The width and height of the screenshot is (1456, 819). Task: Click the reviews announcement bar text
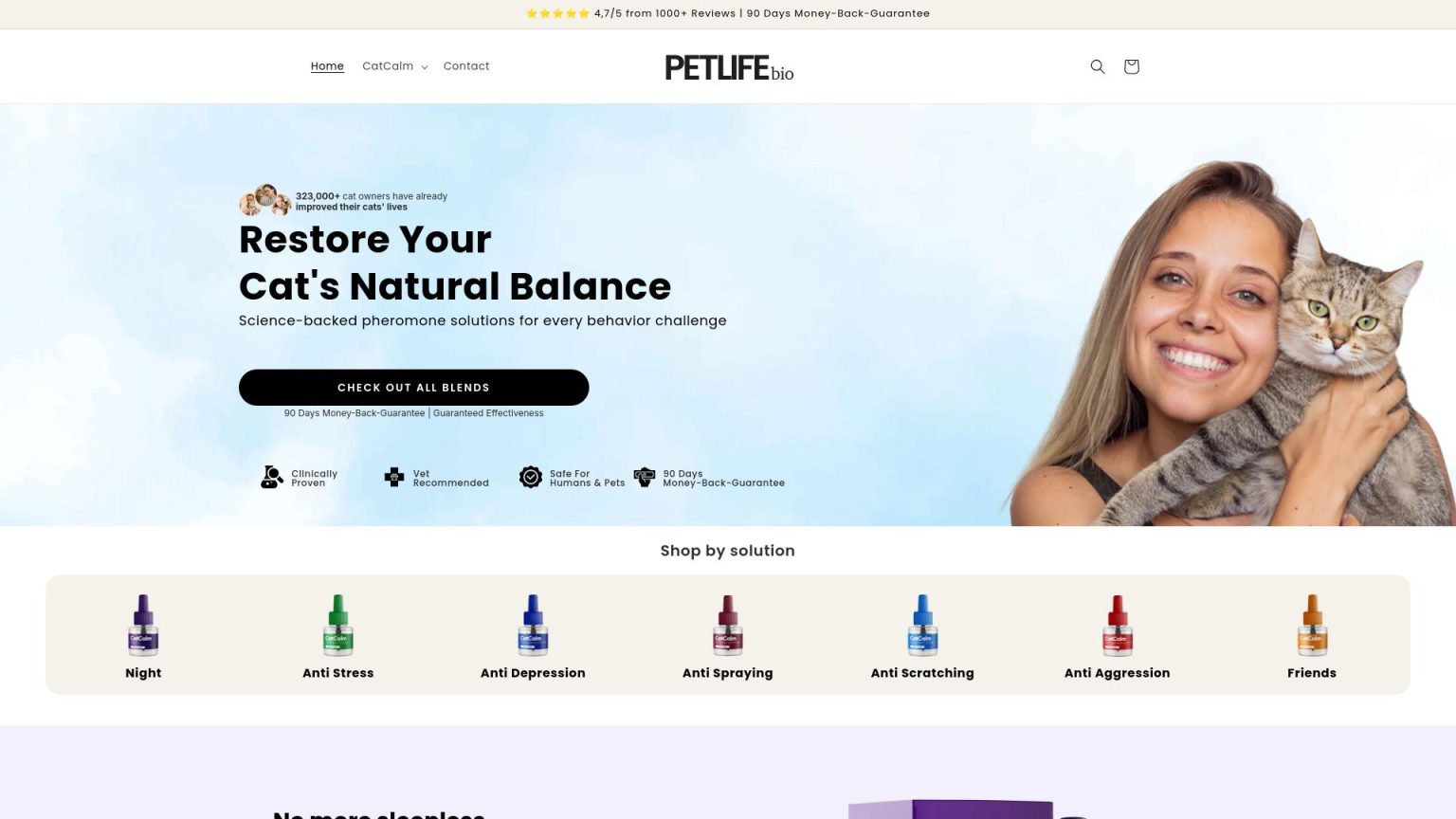(x=728, y=13)
